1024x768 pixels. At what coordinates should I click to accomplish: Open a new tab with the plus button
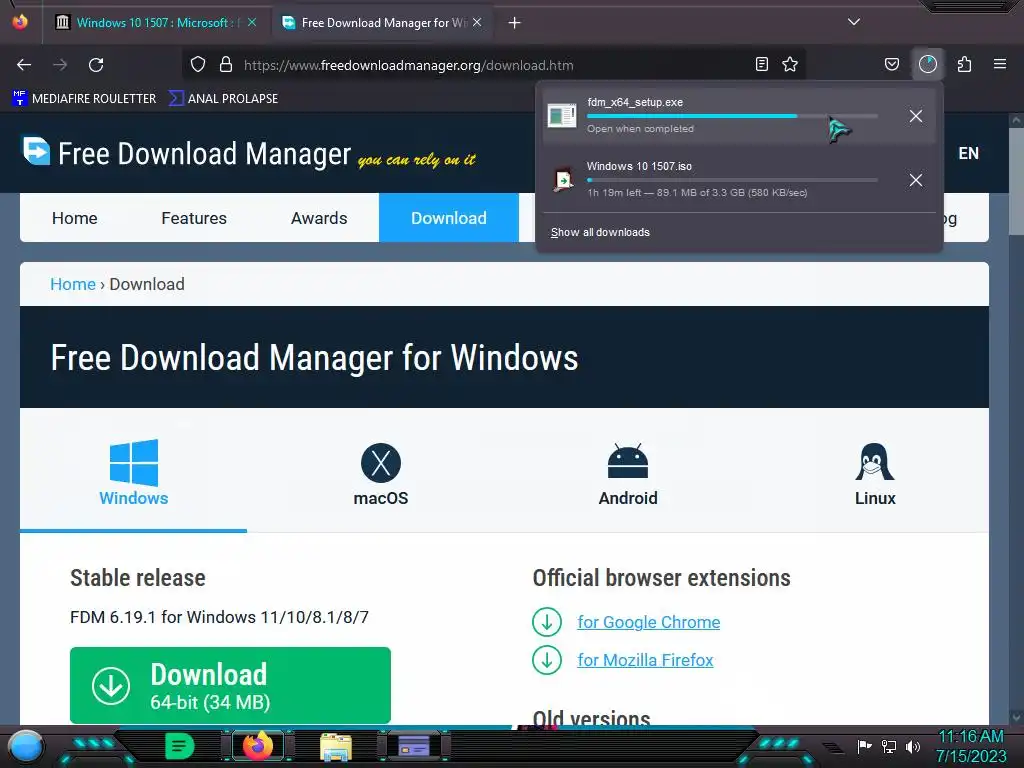pos(515,23)
